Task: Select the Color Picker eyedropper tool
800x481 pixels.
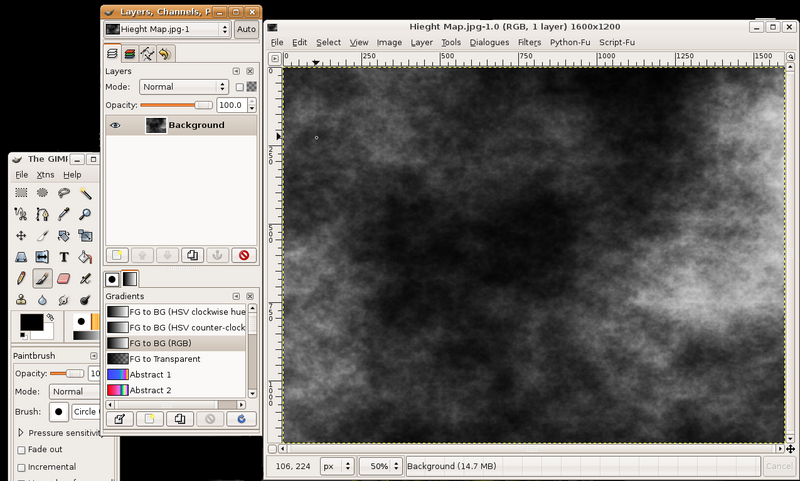Action: click(x=64, y=214)
